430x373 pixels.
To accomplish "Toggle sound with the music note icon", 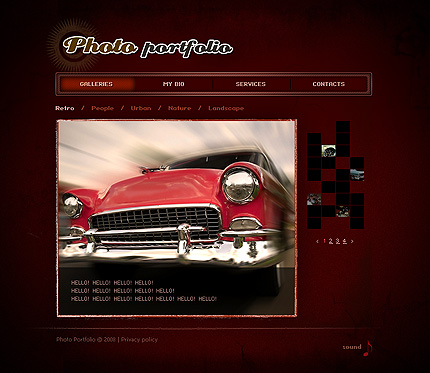I will (x=368, y=348).
